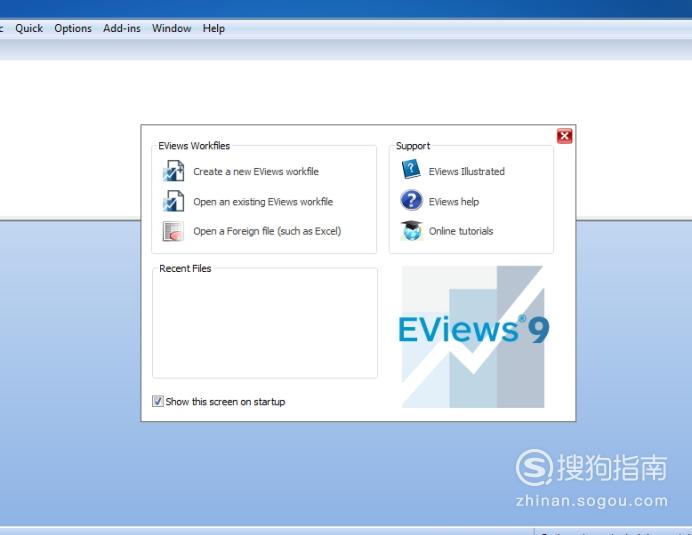Click the Show this screen on startup label
This screenshot has width=692, height=535.
tap(226, 402)
